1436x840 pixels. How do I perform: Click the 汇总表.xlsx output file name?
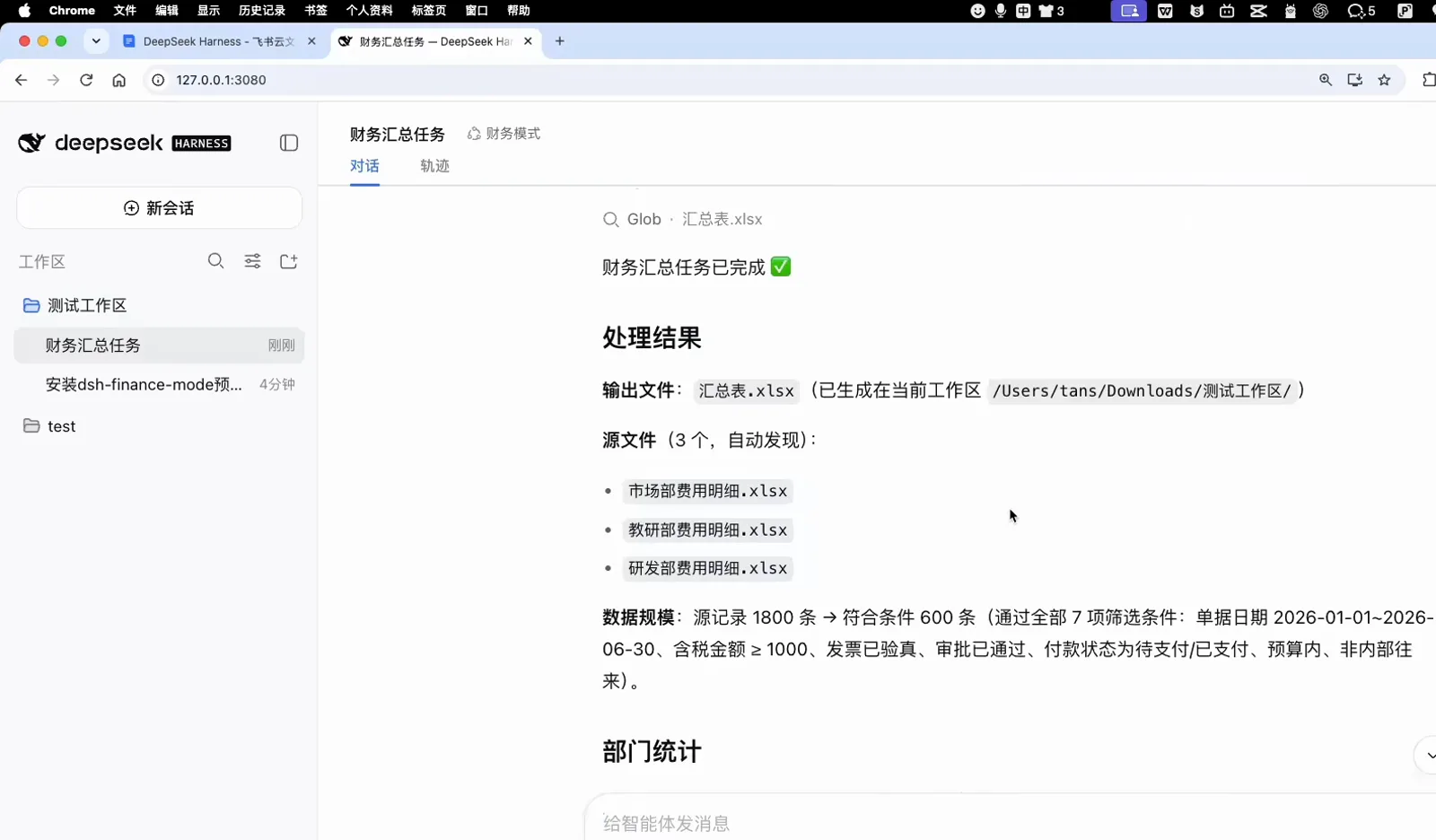click(x=747, y=390)
